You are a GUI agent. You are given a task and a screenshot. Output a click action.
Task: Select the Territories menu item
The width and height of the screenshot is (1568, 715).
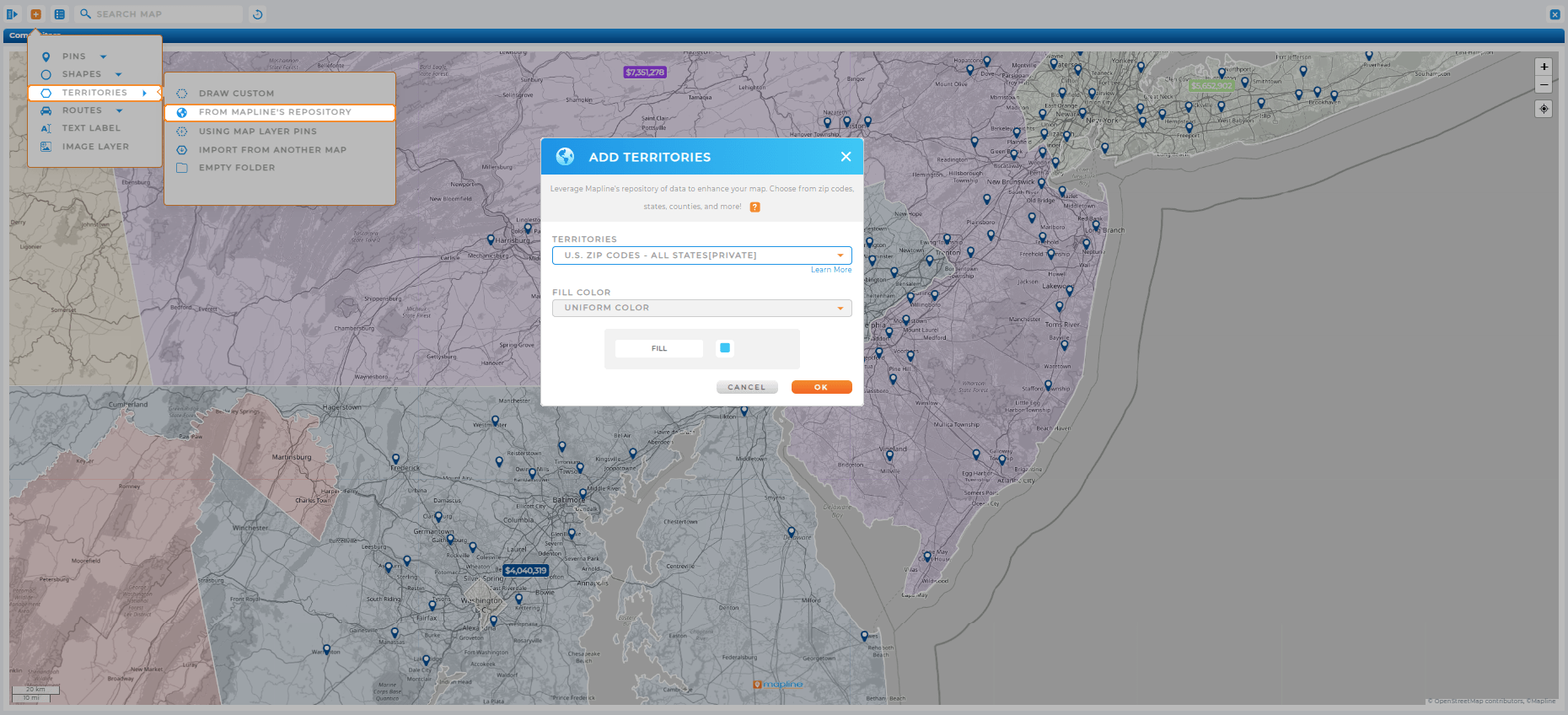[94, 93]
